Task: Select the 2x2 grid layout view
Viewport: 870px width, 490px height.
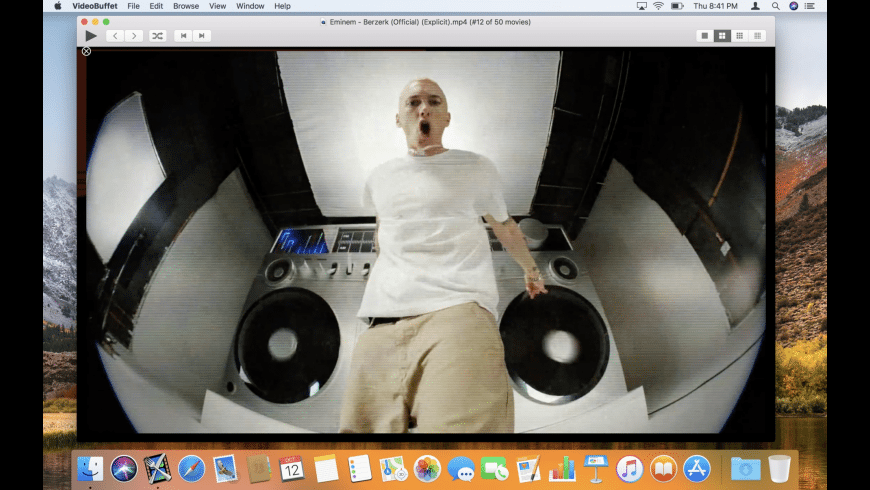Action: pyautogui.click(x=722, y=36)
